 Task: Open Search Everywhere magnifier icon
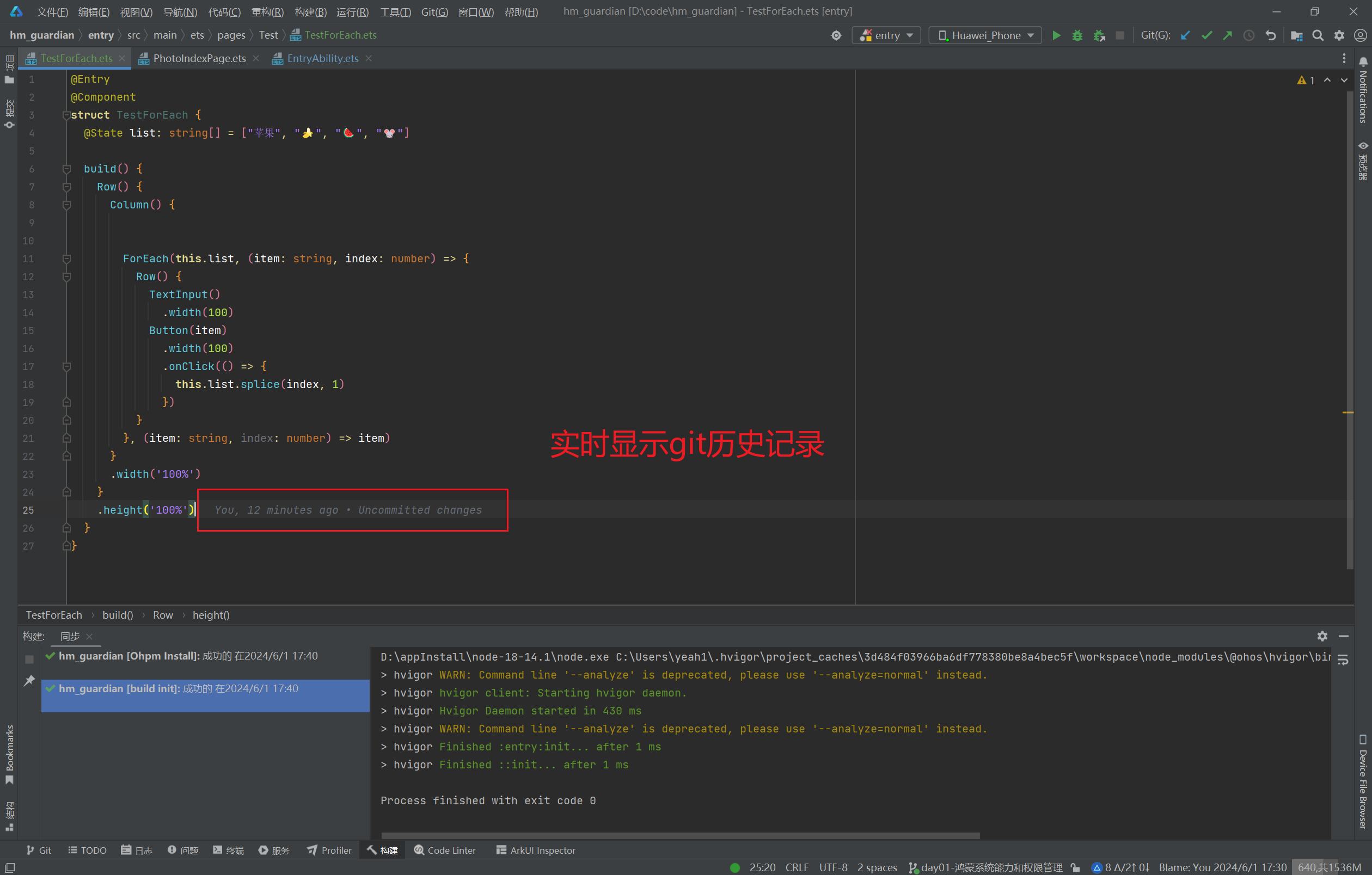pyautogui.click(x=1318, y=35)
